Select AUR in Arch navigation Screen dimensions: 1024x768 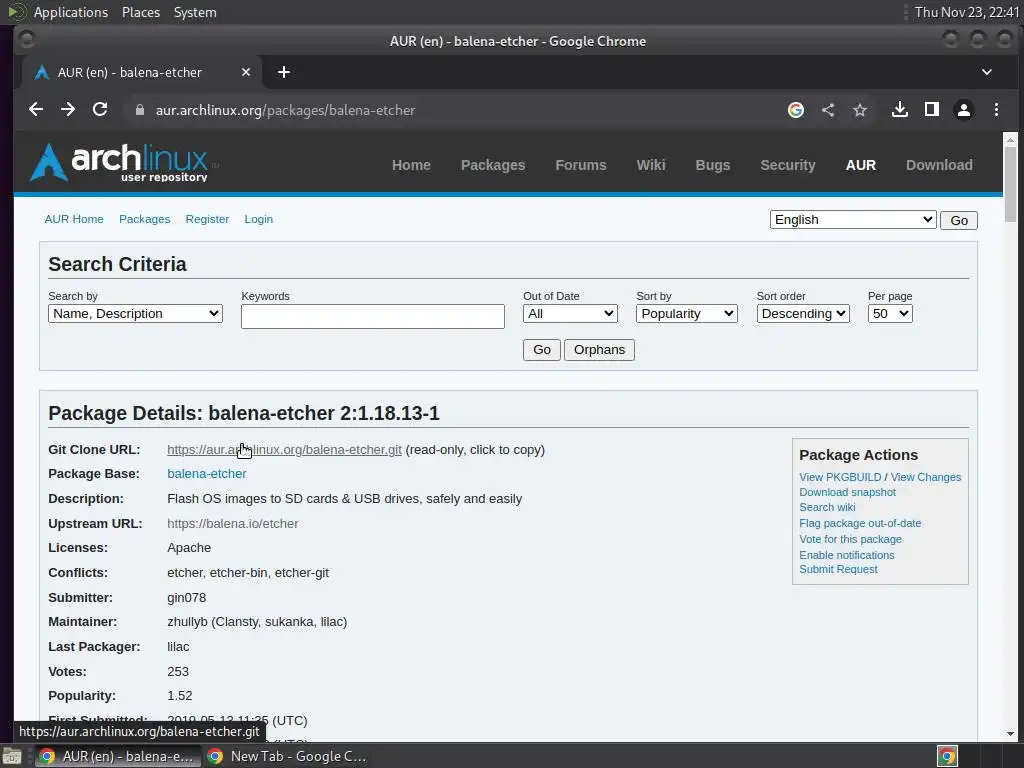[861, 165]
